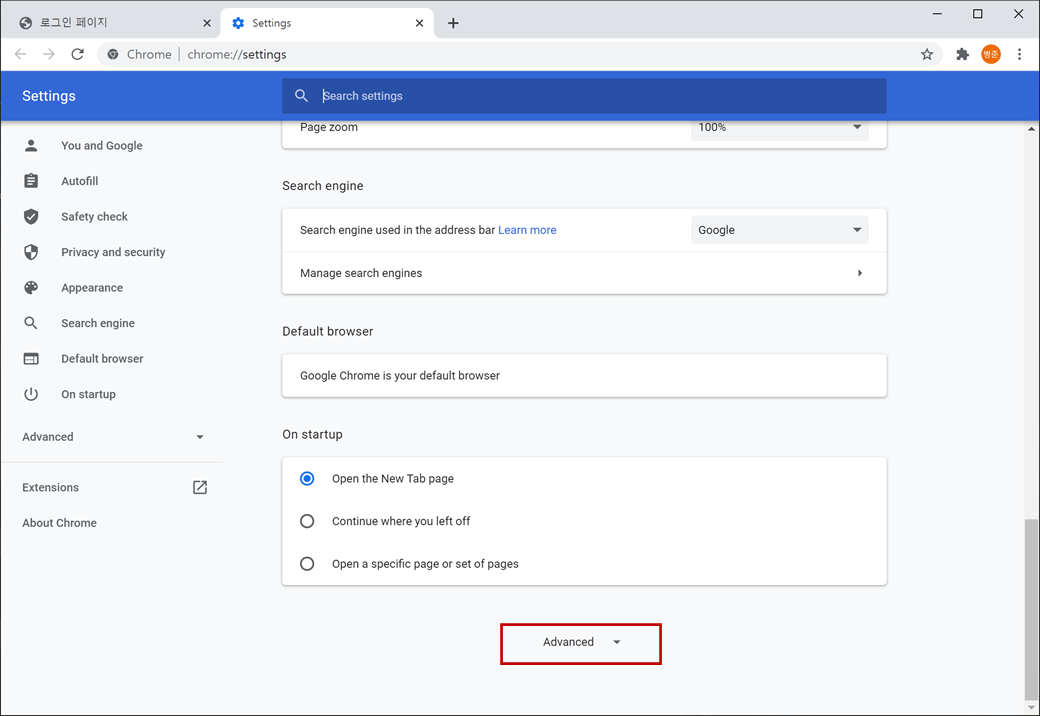The height and width of the screenshot is (716, 1040).
Task: Switch to the Settings tab
Action: pyautogui.click(x=327, y=23)
